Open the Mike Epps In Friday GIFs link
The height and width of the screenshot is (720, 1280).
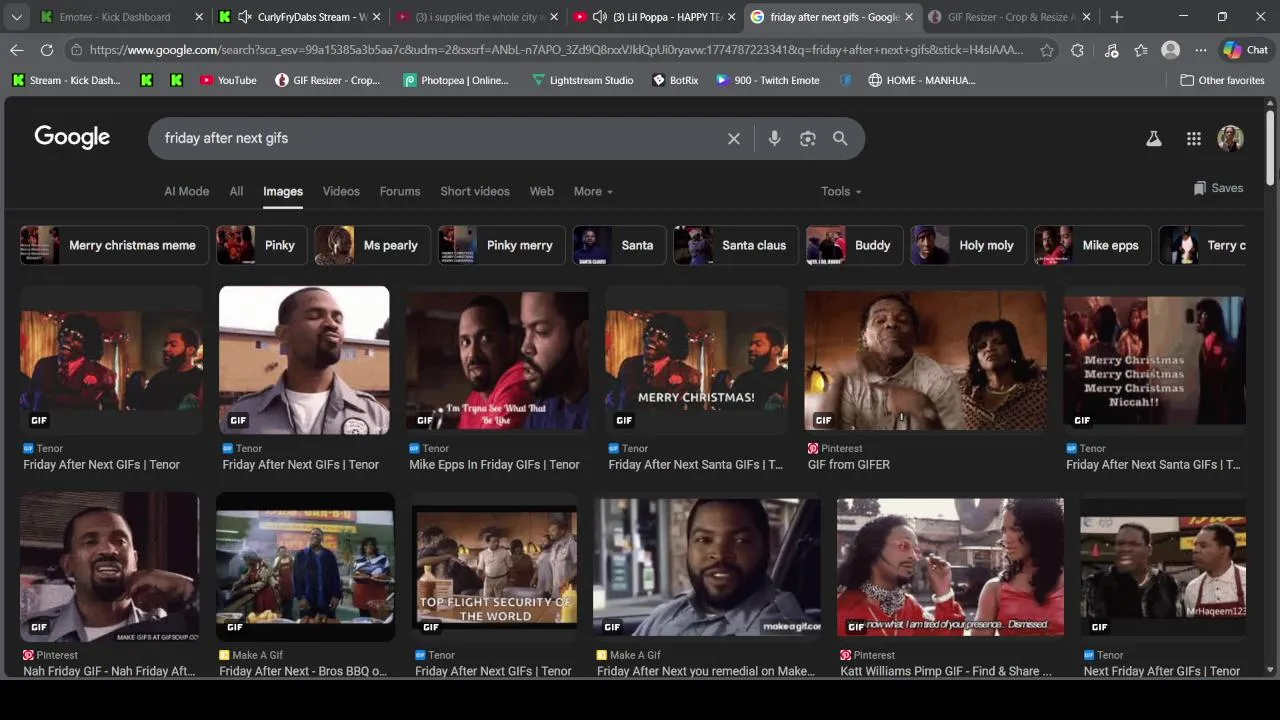494,465
